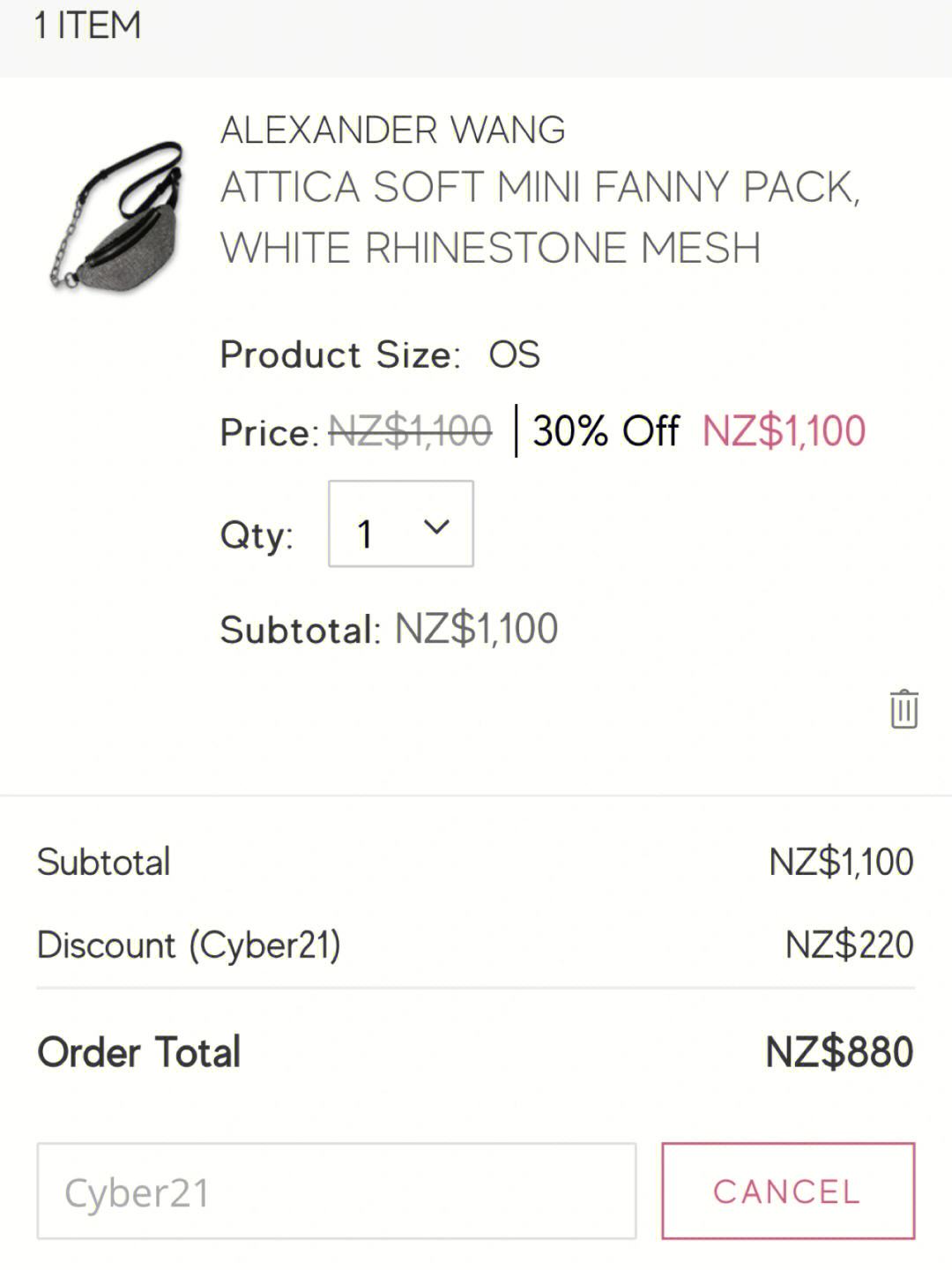
Task: Click the summary Subtotal label
Action: [x=103, y=862]
